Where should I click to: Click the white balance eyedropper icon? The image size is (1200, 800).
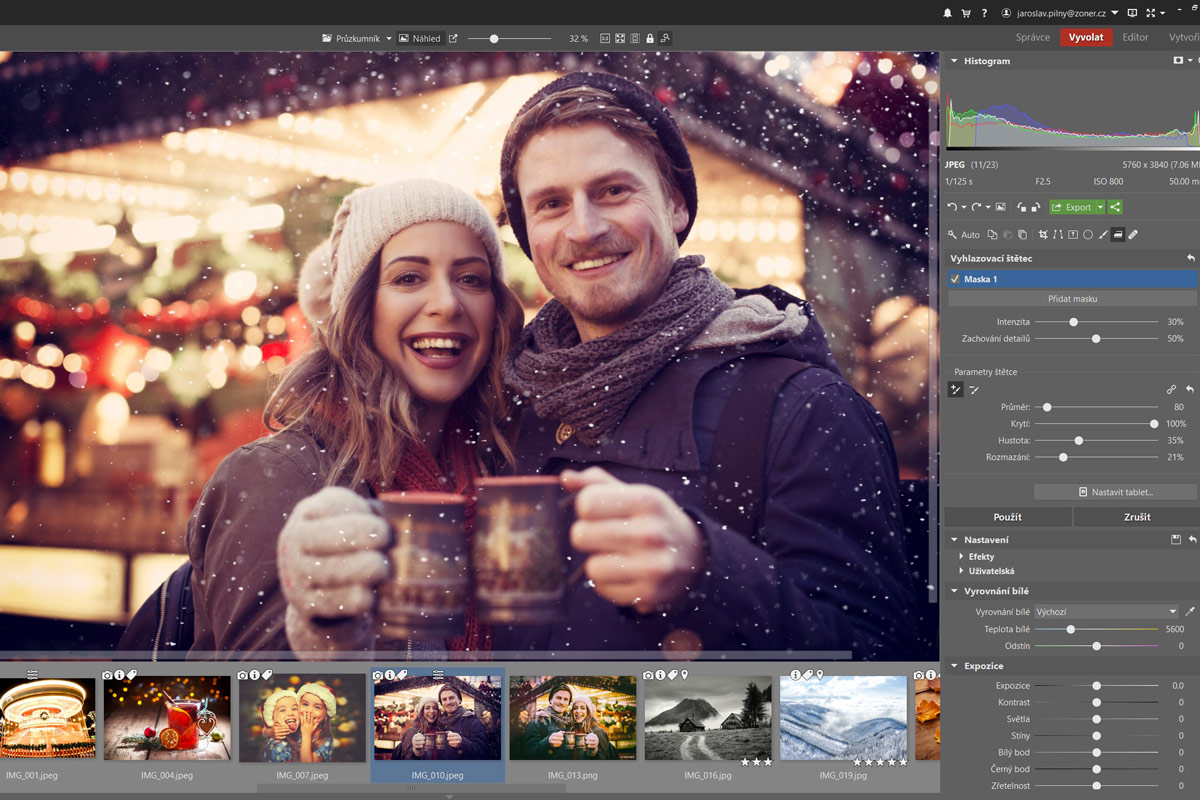(x=1189, y=612)
